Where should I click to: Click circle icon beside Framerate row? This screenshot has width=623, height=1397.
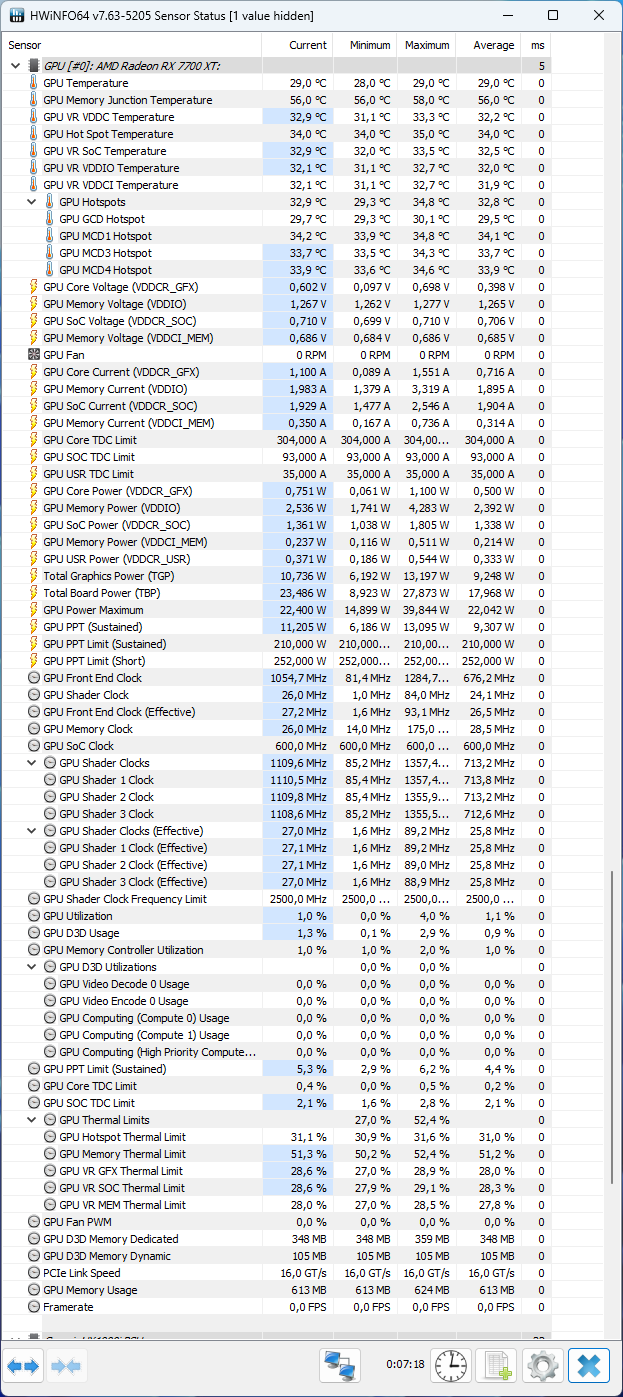pyautogui.click(x=34, y=1307)
